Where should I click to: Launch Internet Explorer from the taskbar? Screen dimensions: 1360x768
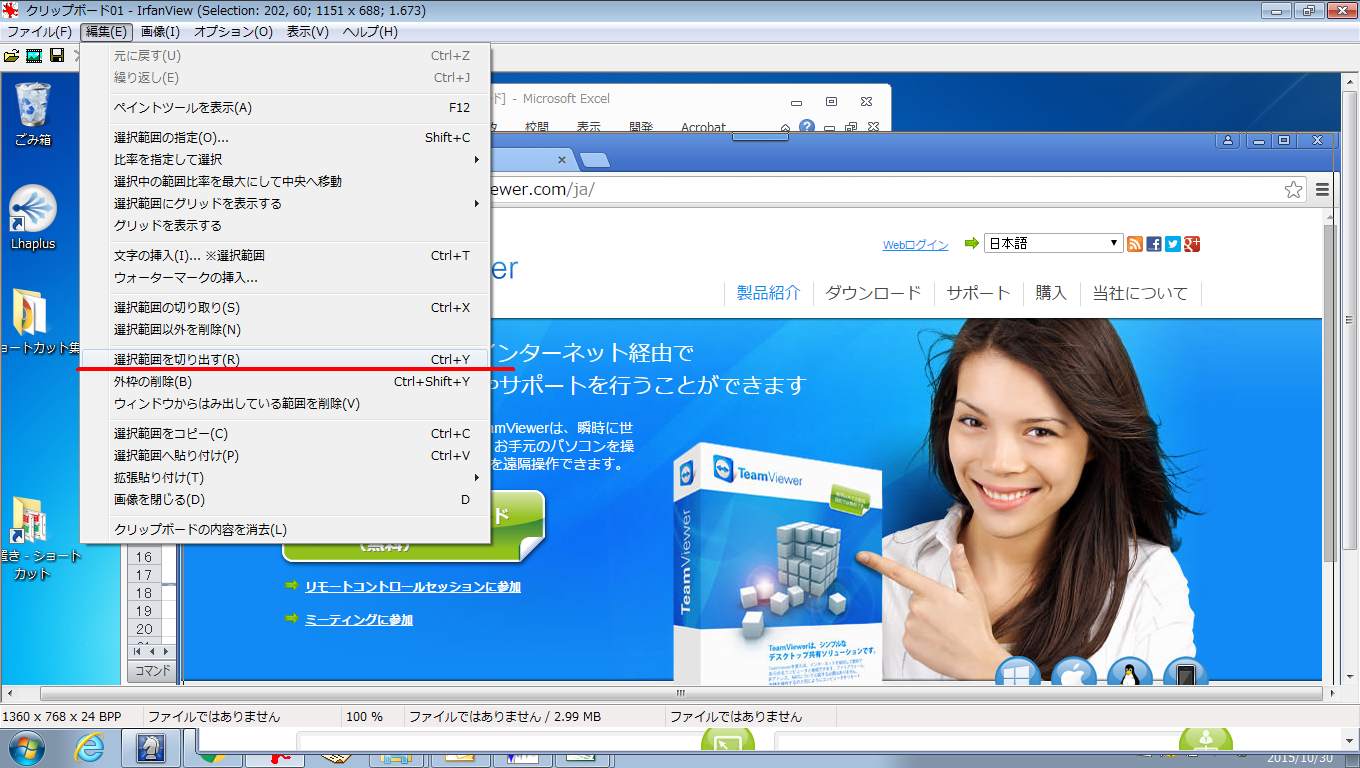point(90,747)
